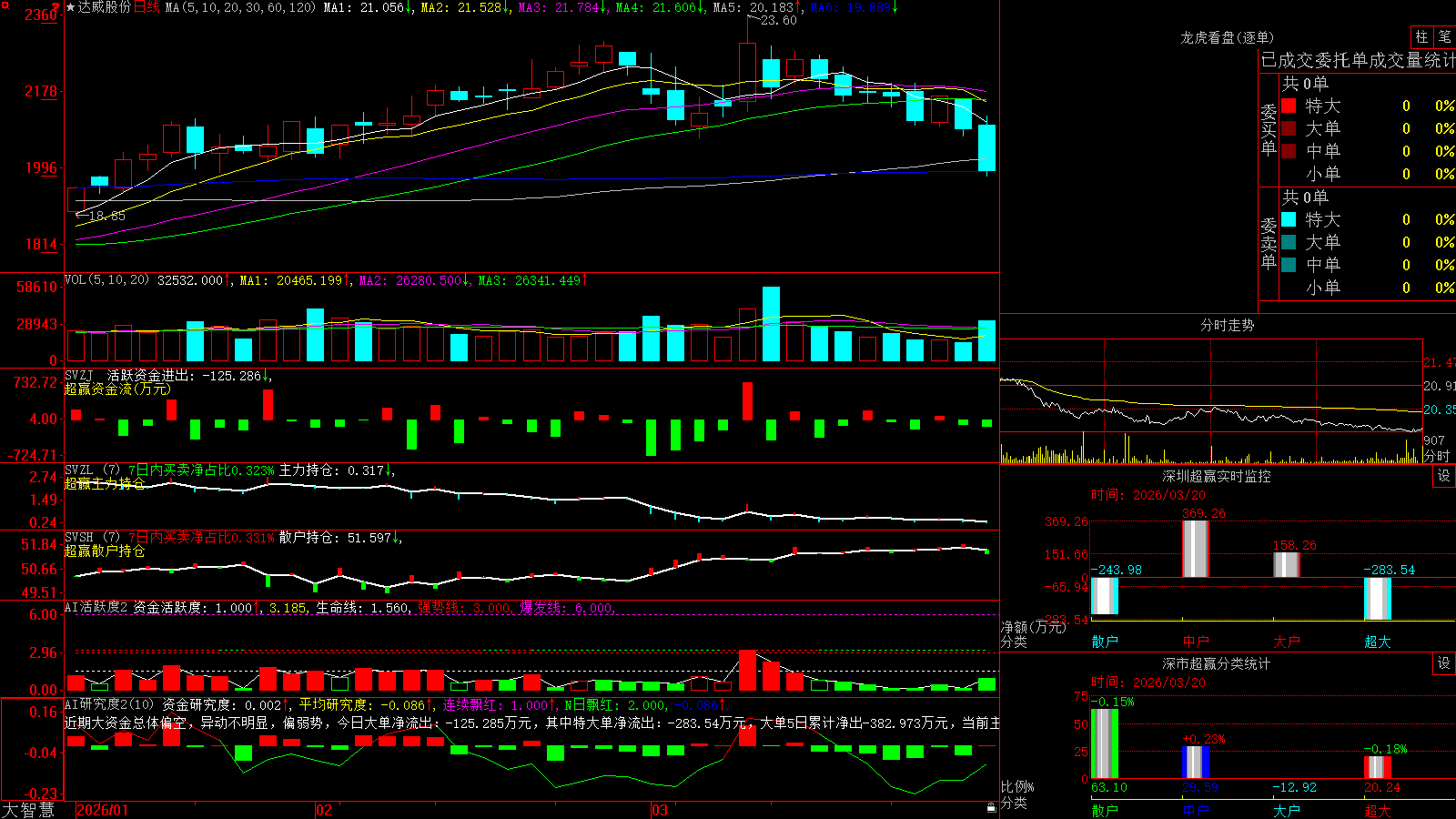1456x819 pixels.
Task: Click 超大 category in 分类统计 chart
Action: (x=1378, y=810)
